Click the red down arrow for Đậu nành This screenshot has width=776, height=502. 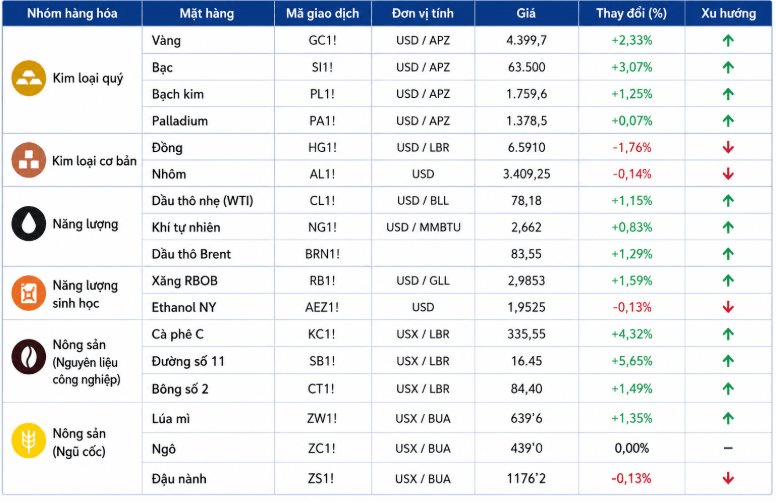pos(728,478)
